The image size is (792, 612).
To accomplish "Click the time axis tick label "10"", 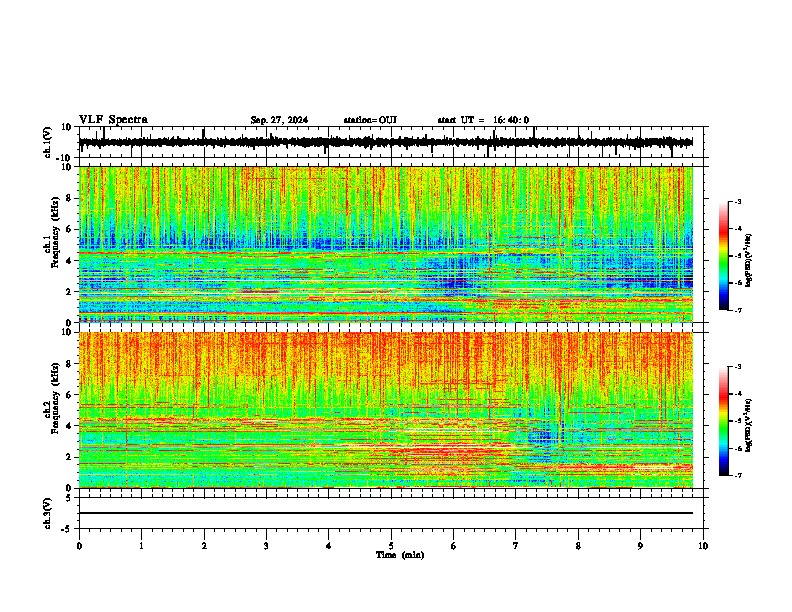I will click(x=703, y=546).
